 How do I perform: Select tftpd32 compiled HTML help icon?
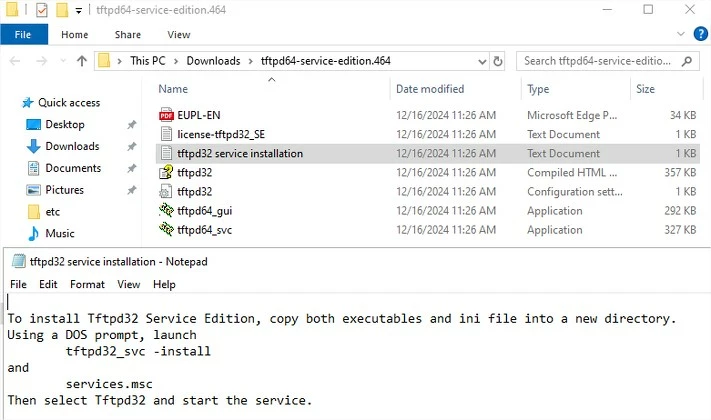click(166, 172)
